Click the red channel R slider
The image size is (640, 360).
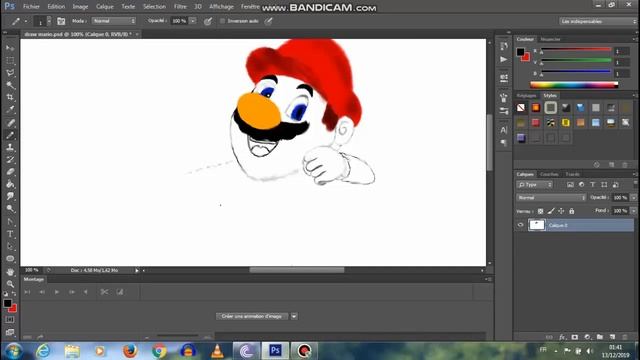(576, 50)
